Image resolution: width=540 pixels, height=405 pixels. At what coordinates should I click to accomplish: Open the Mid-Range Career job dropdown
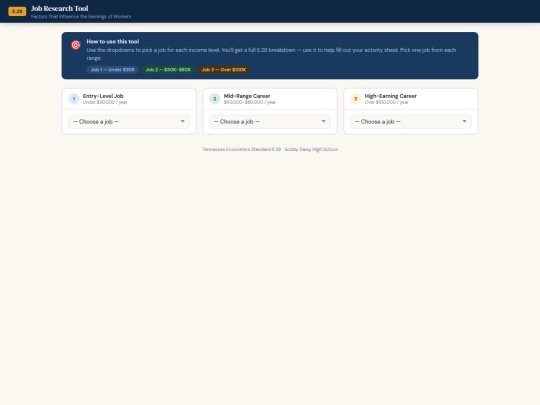tap(270, 122)
